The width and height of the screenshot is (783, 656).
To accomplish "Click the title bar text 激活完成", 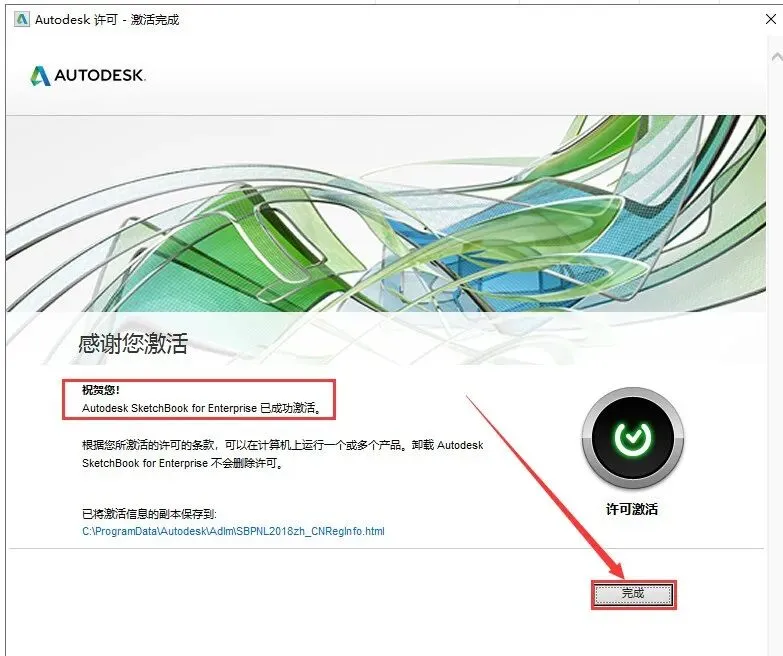I will point(155,19).
